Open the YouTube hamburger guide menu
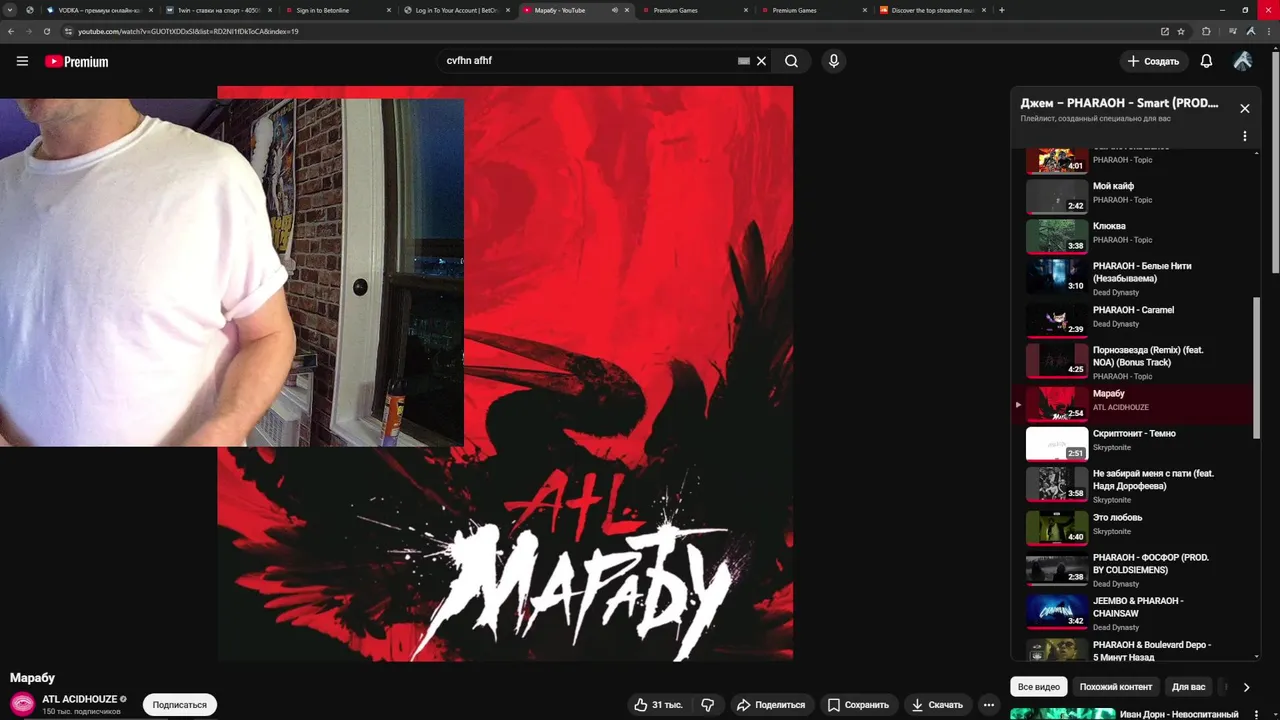Screen dimensions: 1280x720 click(22, 61)
